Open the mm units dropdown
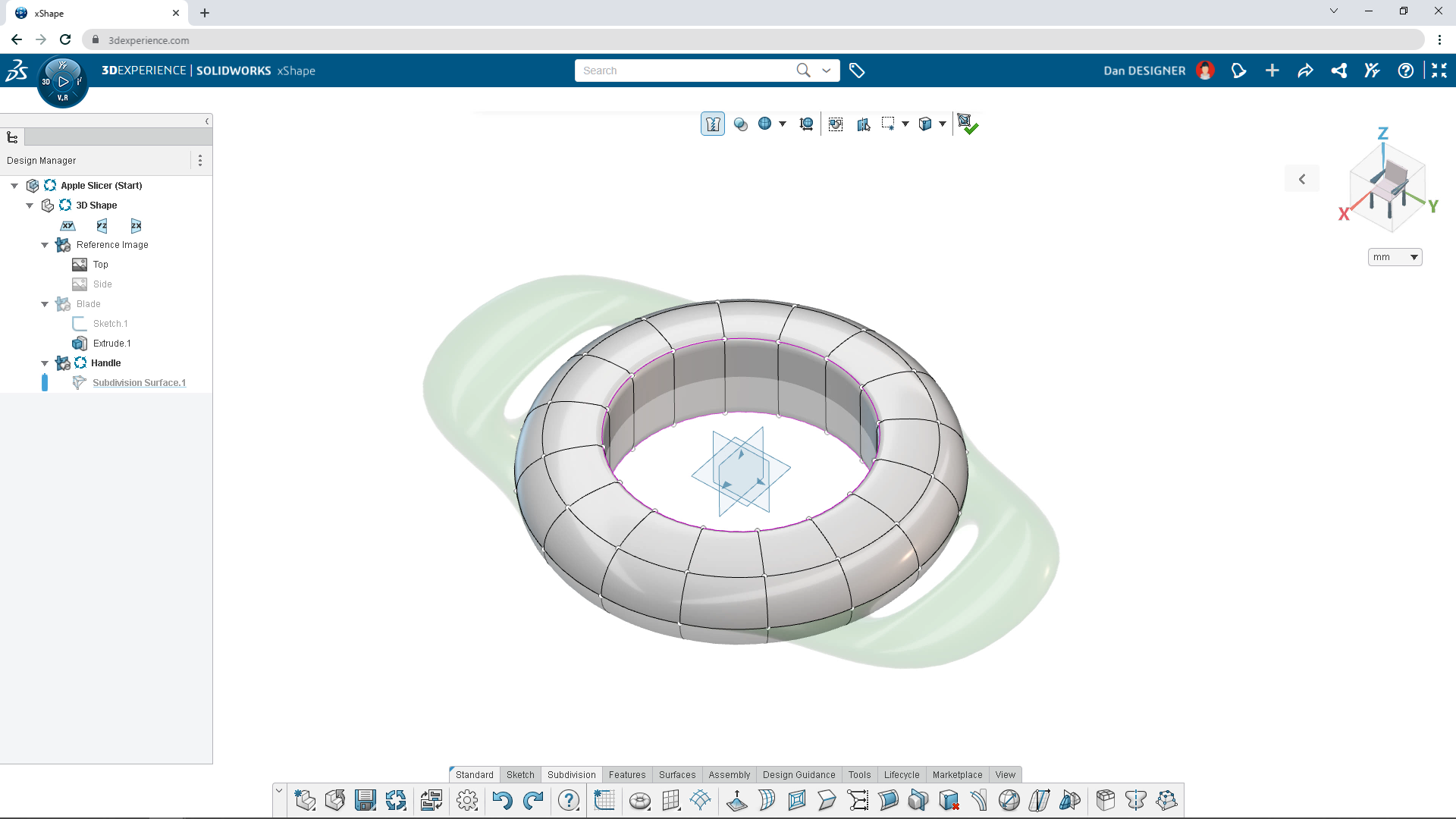Viewport: 1456px width, 819px height. pyautogui.click(x=1395, y=257)
